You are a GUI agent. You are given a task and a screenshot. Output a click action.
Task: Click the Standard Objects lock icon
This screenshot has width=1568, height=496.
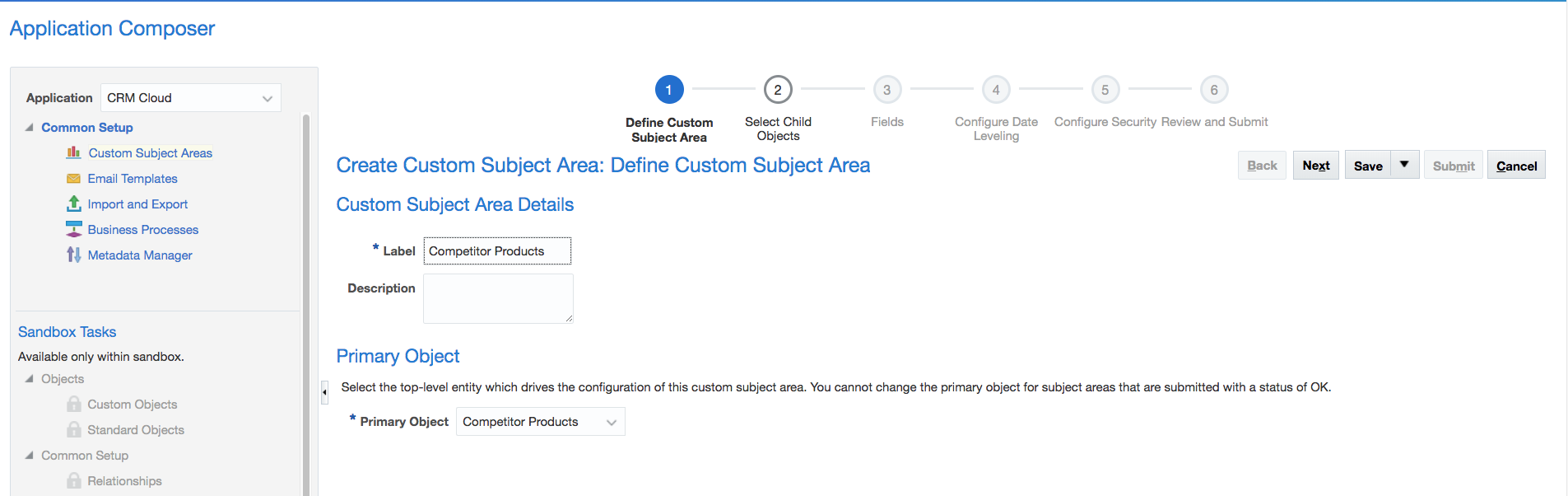pos(74,429)
